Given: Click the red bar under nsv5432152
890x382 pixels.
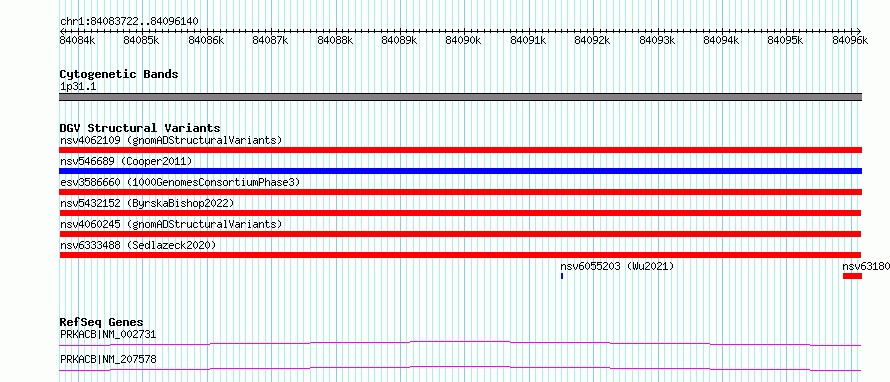Looking at the screenshot, I should click(x=460, y=213).
